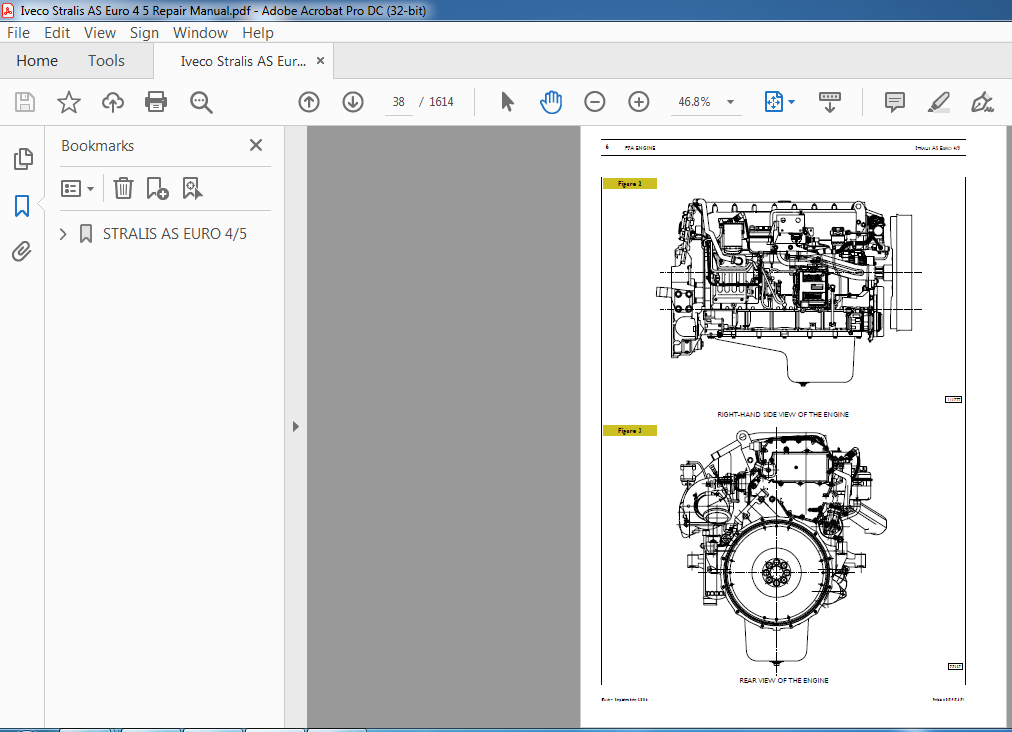Open fit page options dropdown arrow
Screen dimensions: 1012x732
coord(792,102)
